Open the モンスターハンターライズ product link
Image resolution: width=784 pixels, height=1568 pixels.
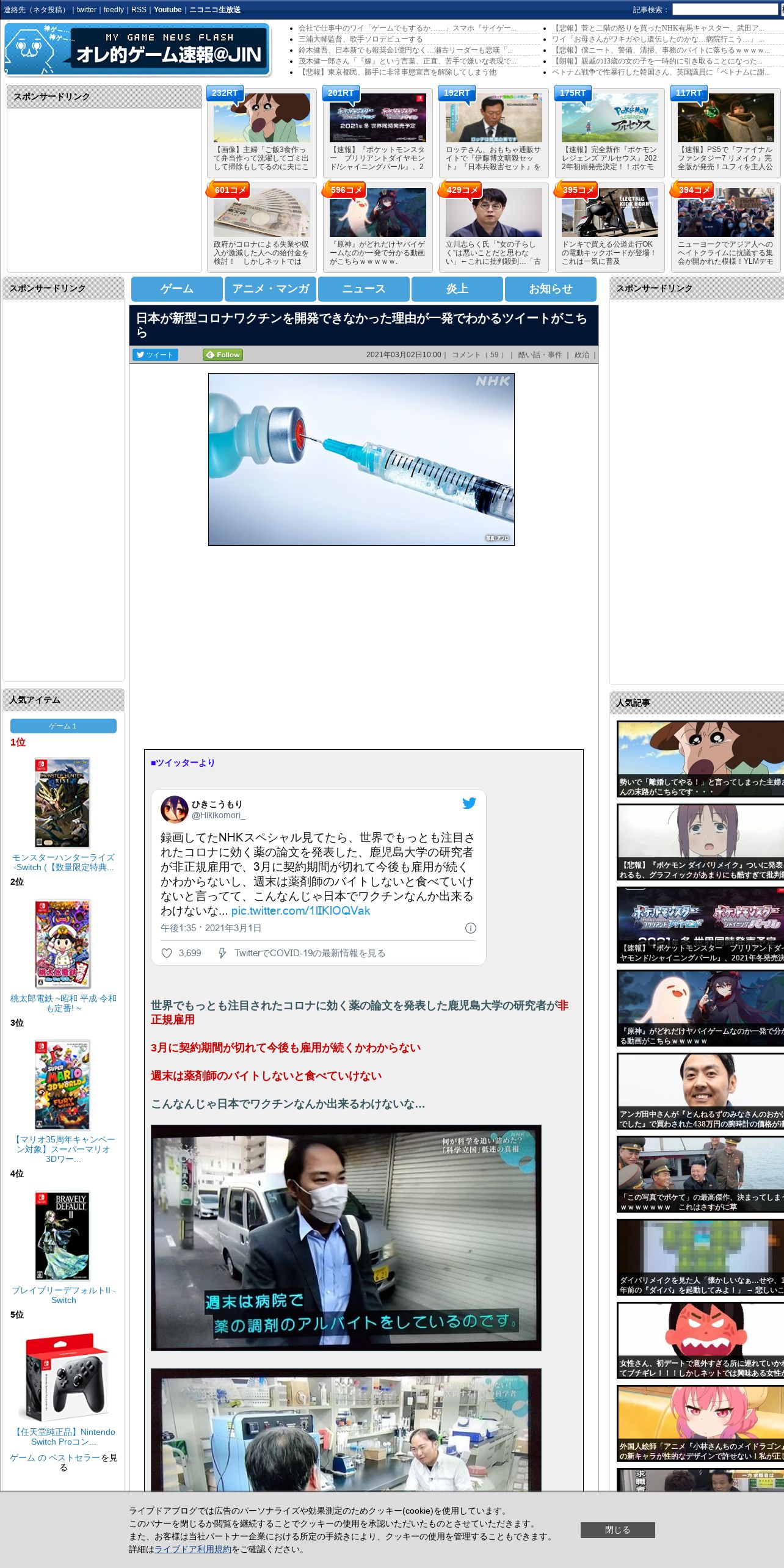coord(64,862)
